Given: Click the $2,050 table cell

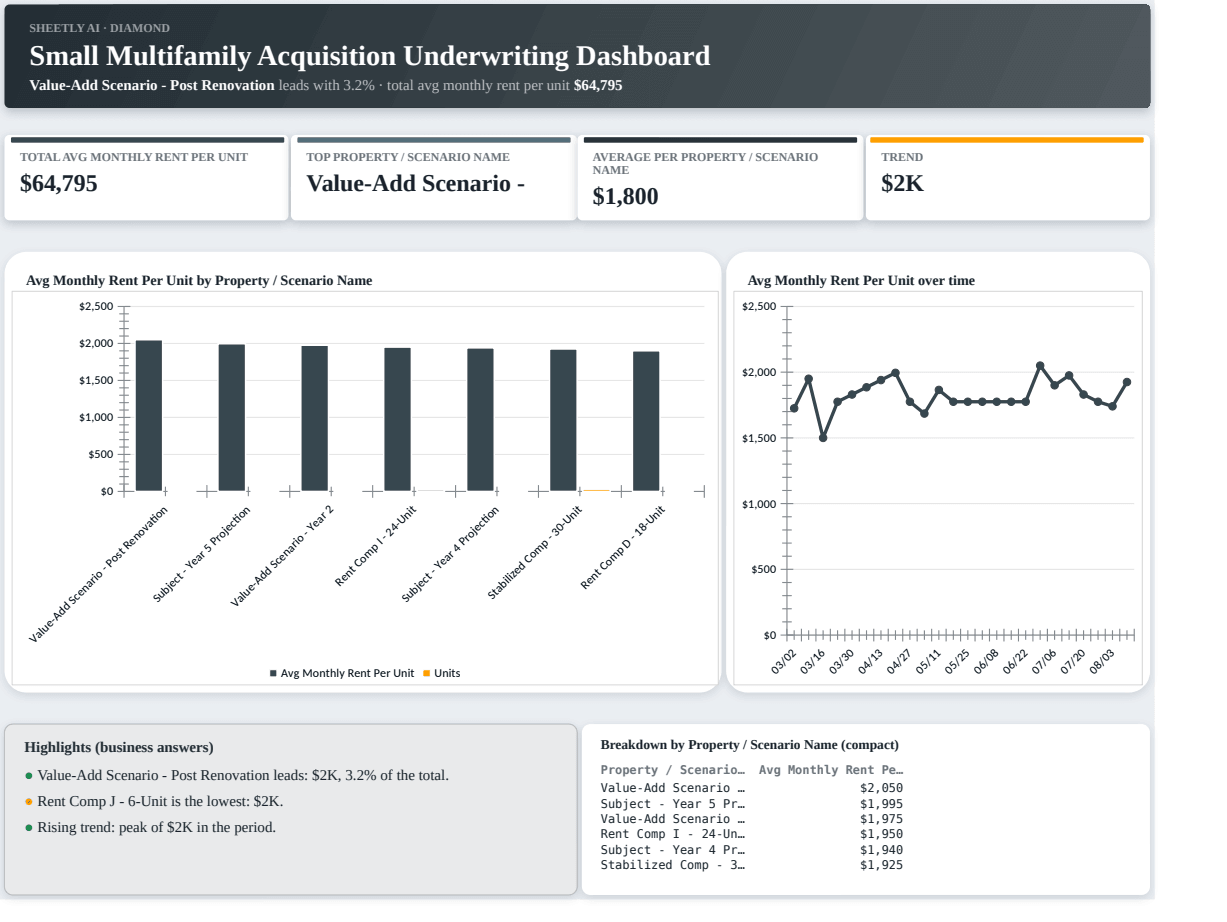Looking at the screenshot, I should pos(881,788).
